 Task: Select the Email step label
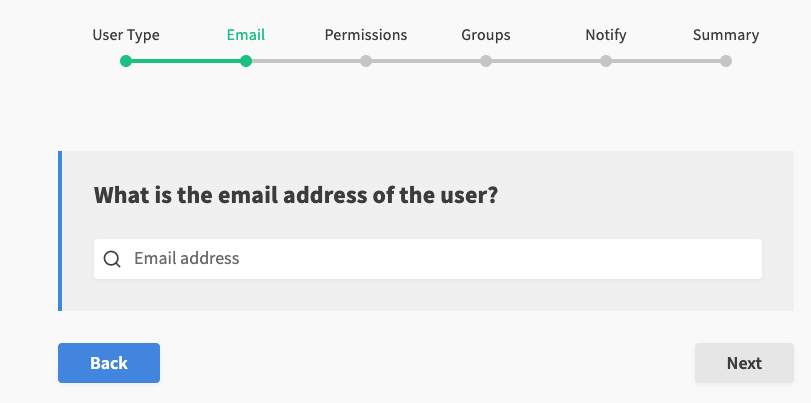[246, 35]
